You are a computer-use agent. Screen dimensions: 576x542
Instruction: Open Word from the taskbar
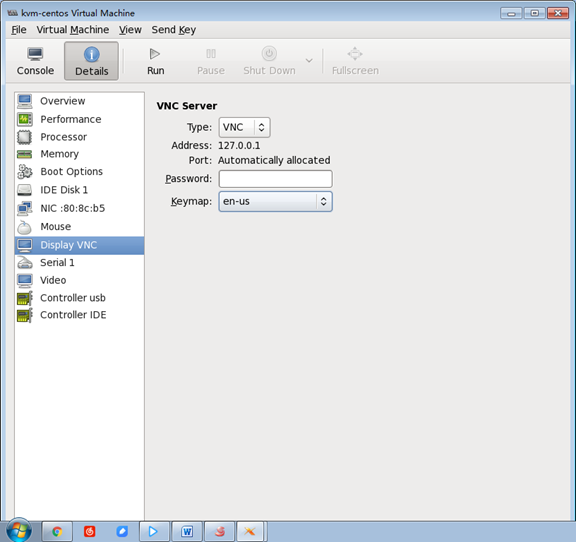pyautogui.click(x=187, y=531)
